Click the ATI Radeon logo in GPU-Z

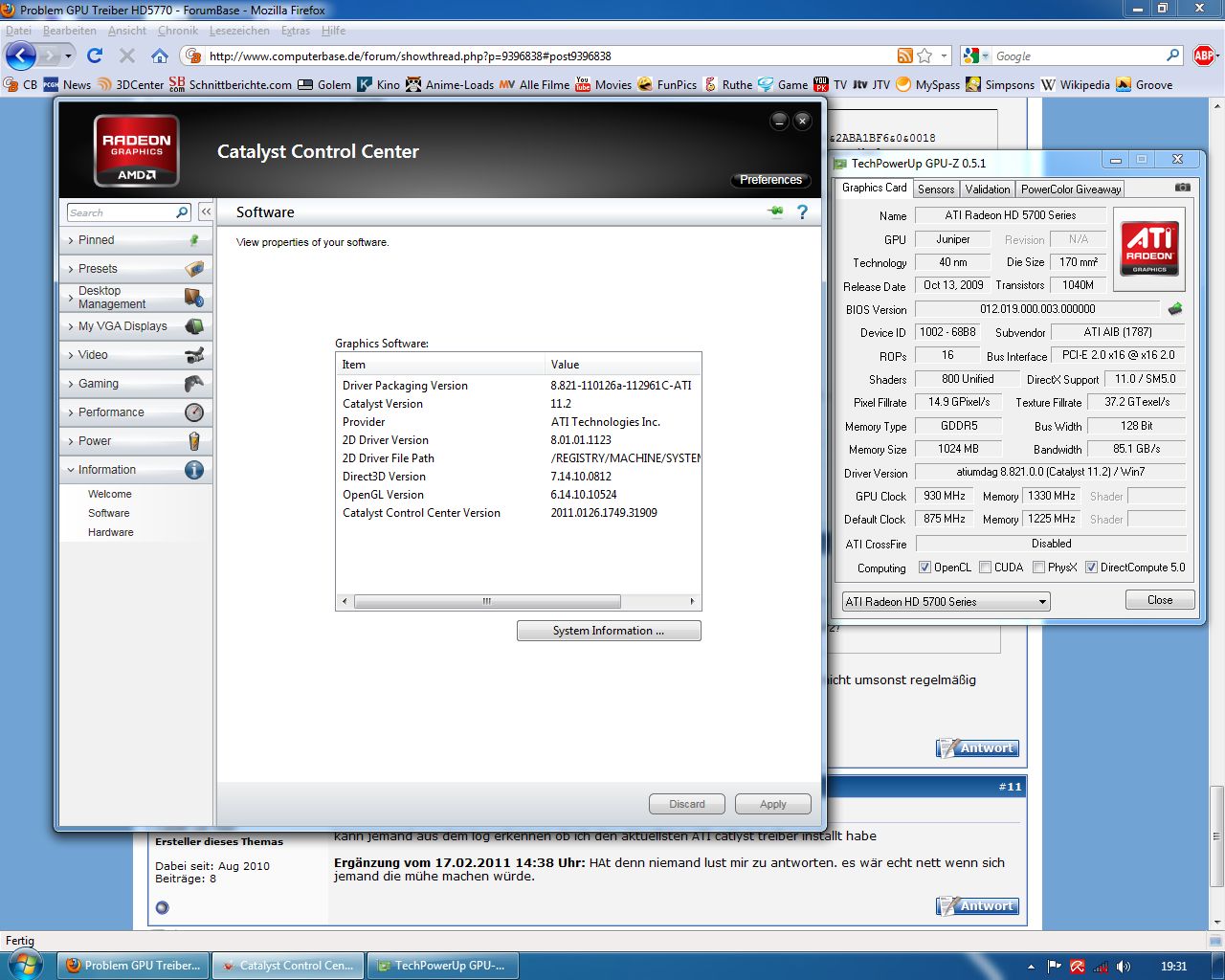tap(1149, 250)
